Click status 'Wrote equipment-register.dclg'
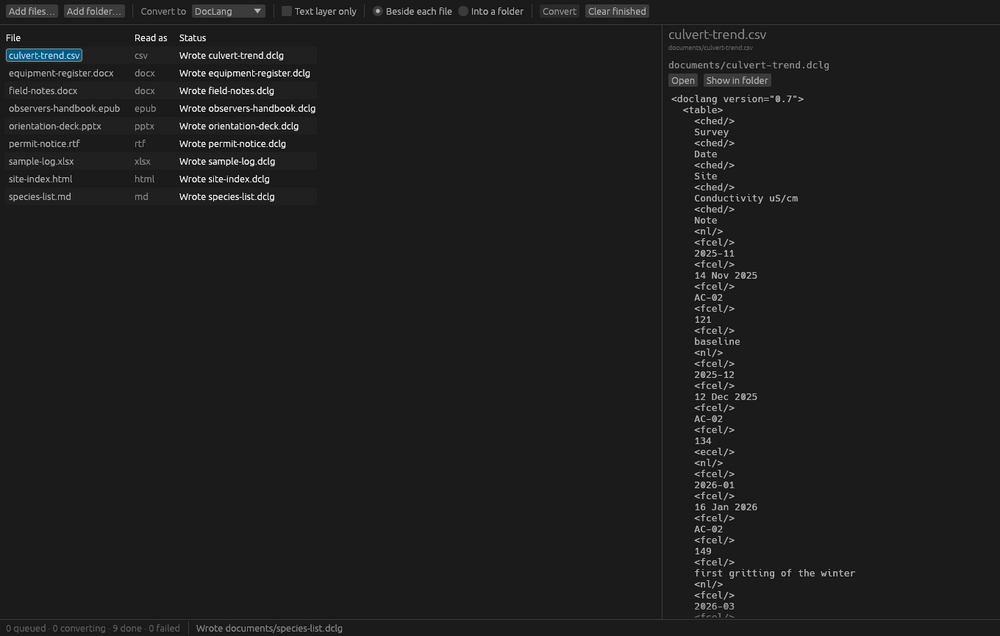 coord(245,73)
